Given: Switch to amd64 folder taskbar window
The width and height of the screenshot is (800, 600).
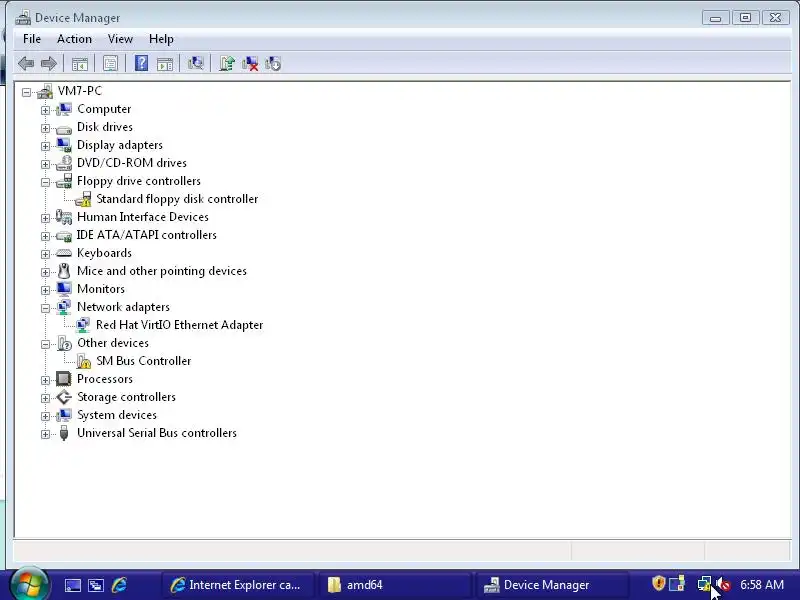Looking at the screenshot, I should coord(395,585).
